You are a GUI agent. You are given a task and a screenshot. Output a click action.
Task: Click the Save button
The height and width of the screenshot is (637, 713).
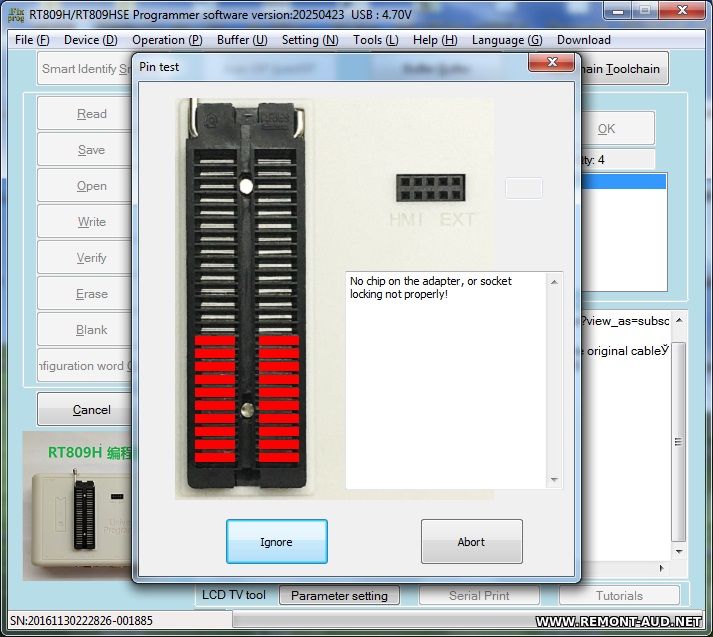point(85,149)
